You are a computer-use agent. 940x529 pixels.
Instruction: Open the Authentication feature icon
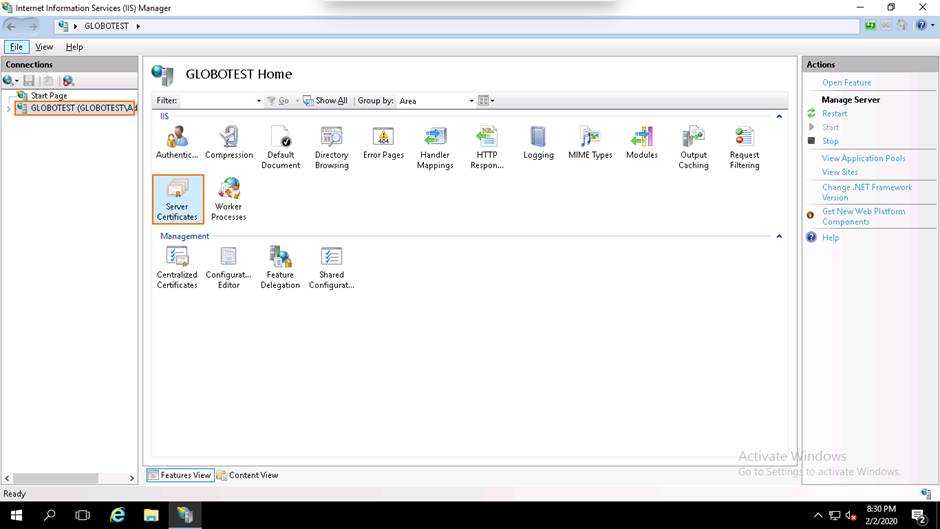coord(177,143)
